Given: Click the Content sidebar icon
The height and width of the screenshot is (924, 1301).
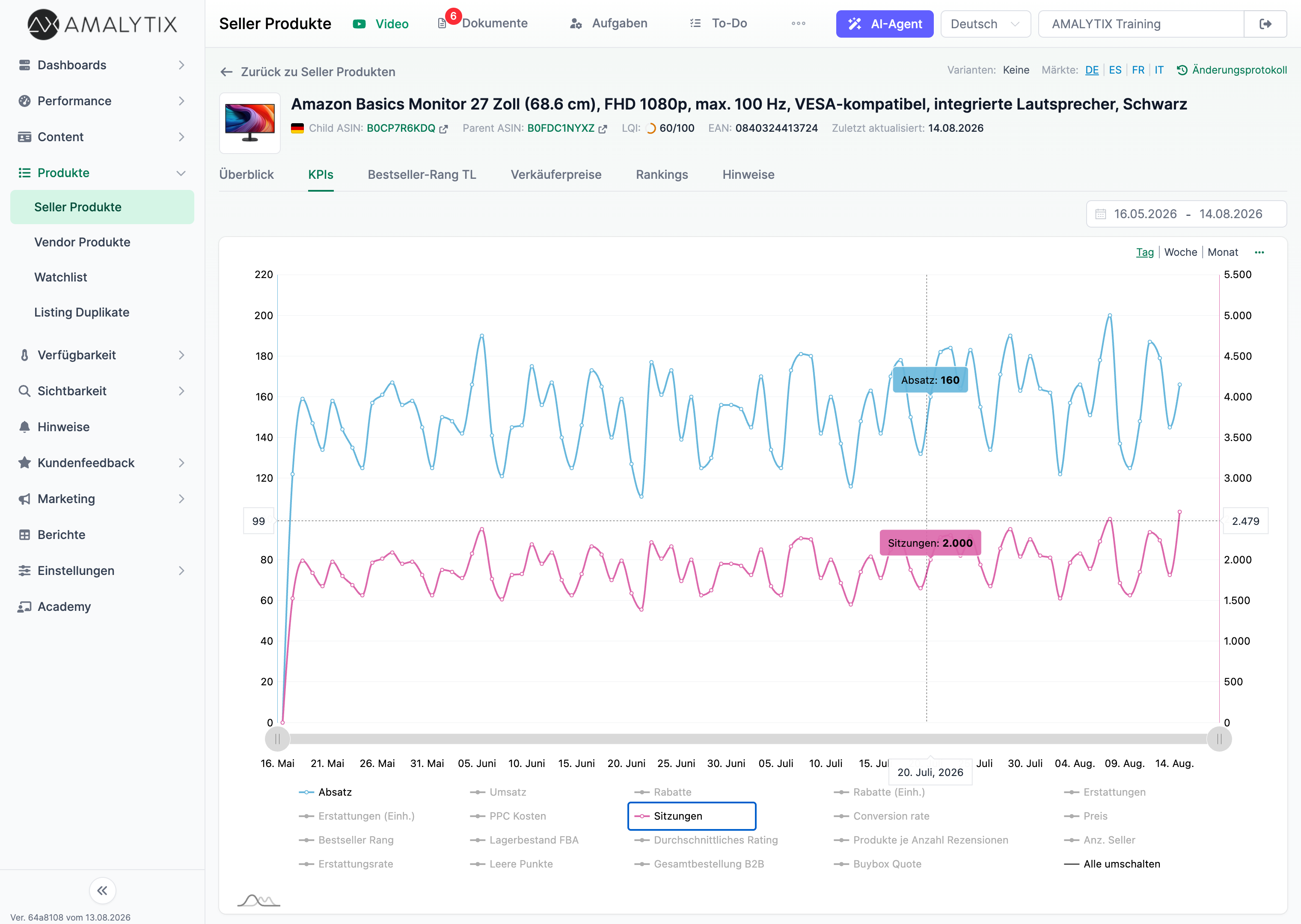Looking at the screenshot, I should (x=24, y=136).
